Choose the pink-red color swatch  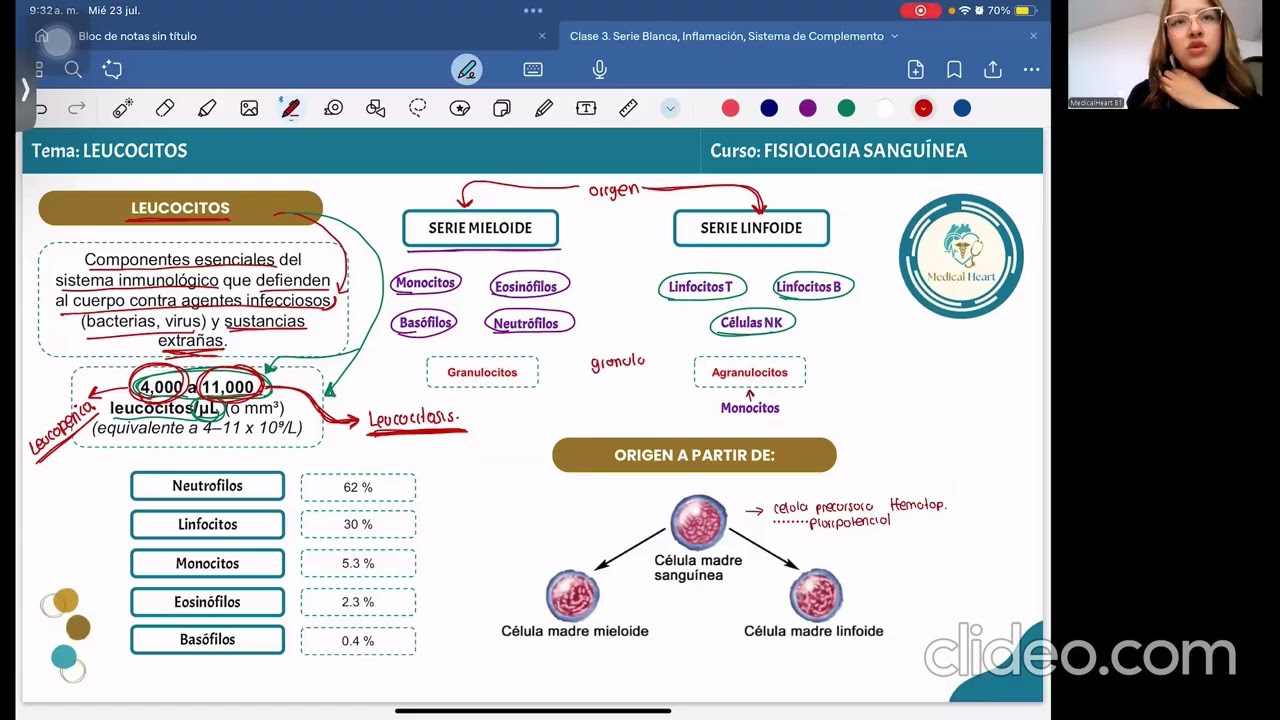(731, 108)
